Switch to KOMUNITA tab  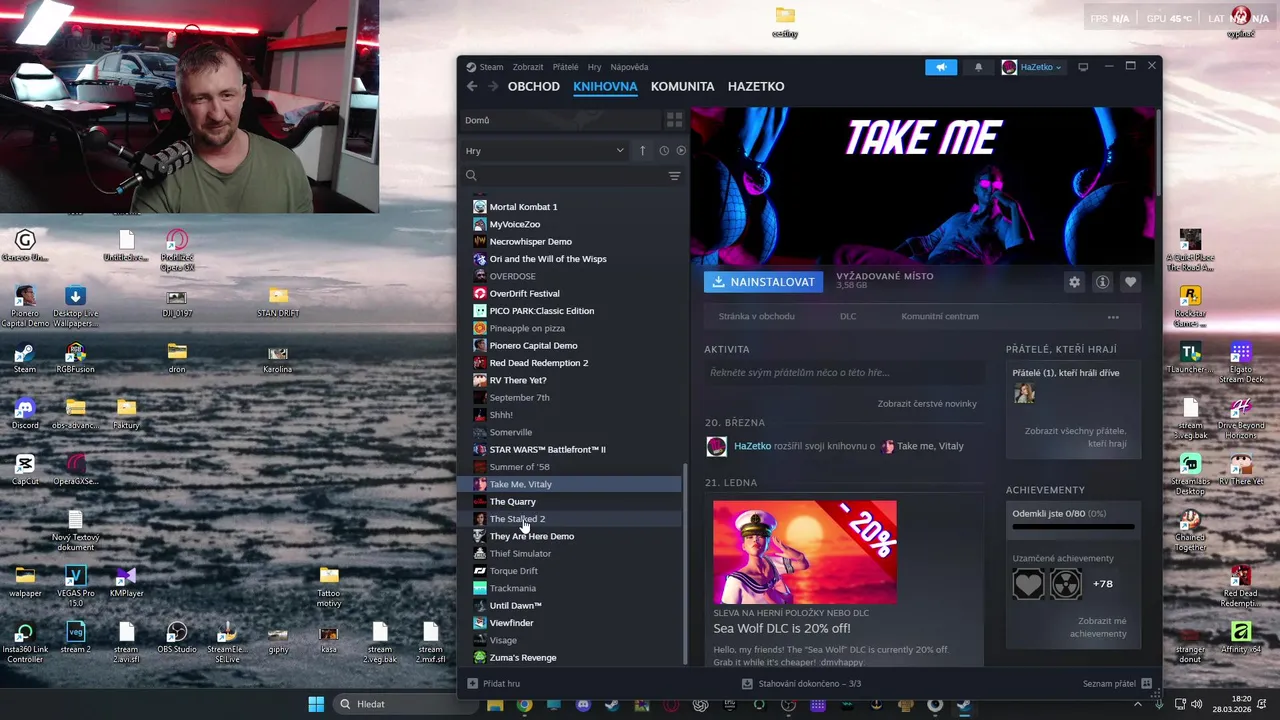coord(682,86)
